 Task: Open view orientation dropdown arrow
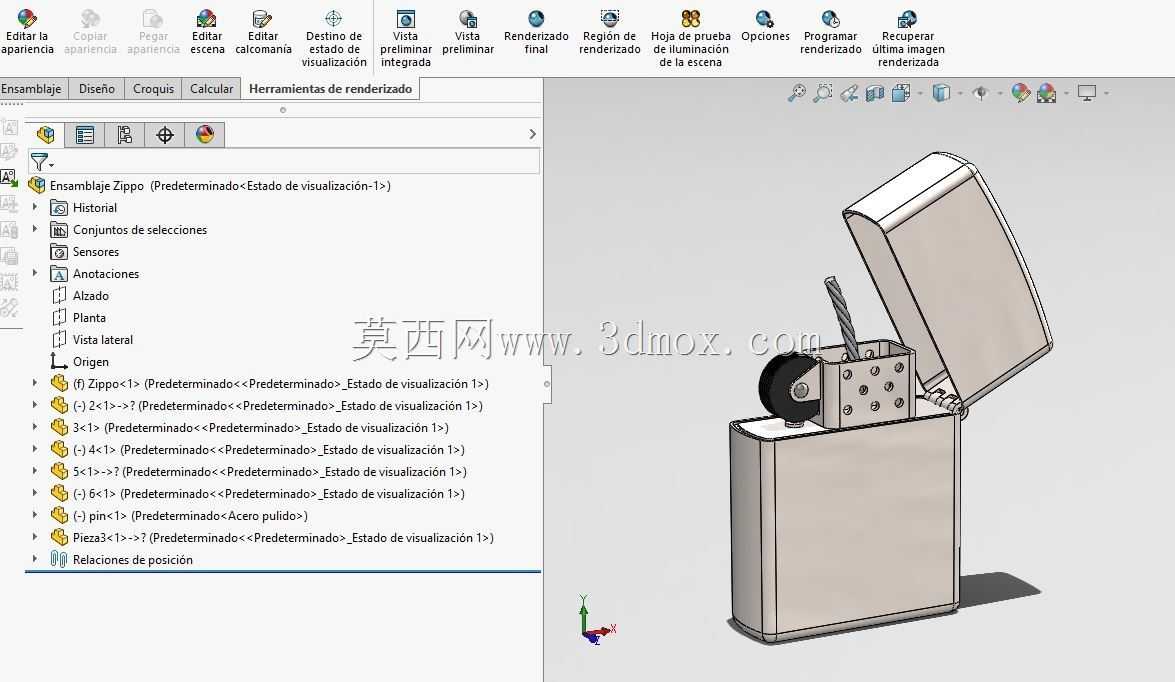[x=919, y=94]
